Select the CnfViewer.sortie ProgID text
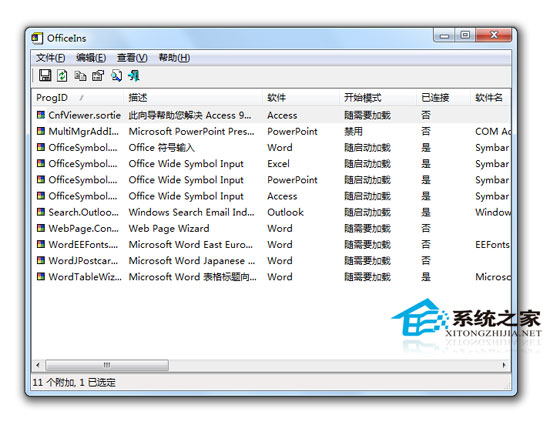550x425 pixels. tap(85, 115)
